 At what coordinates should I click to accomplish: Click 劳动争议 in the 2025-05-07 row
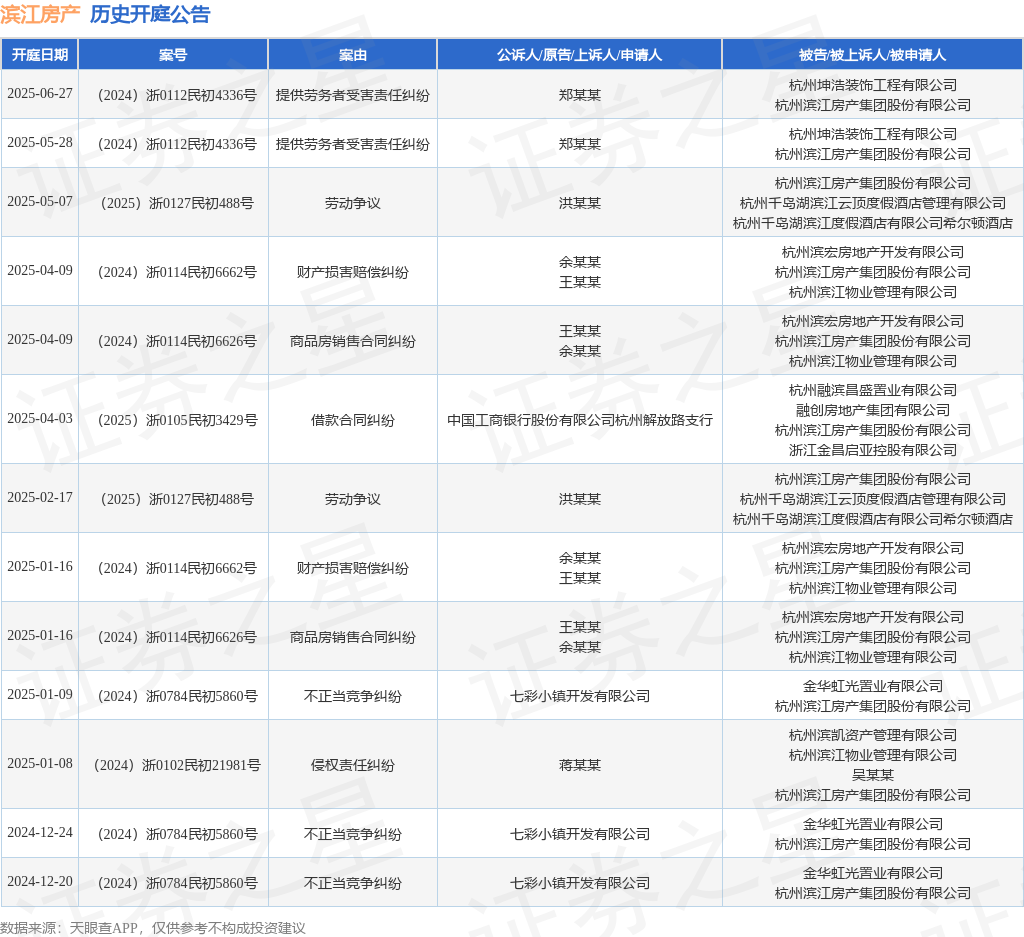tap(353, 204)
